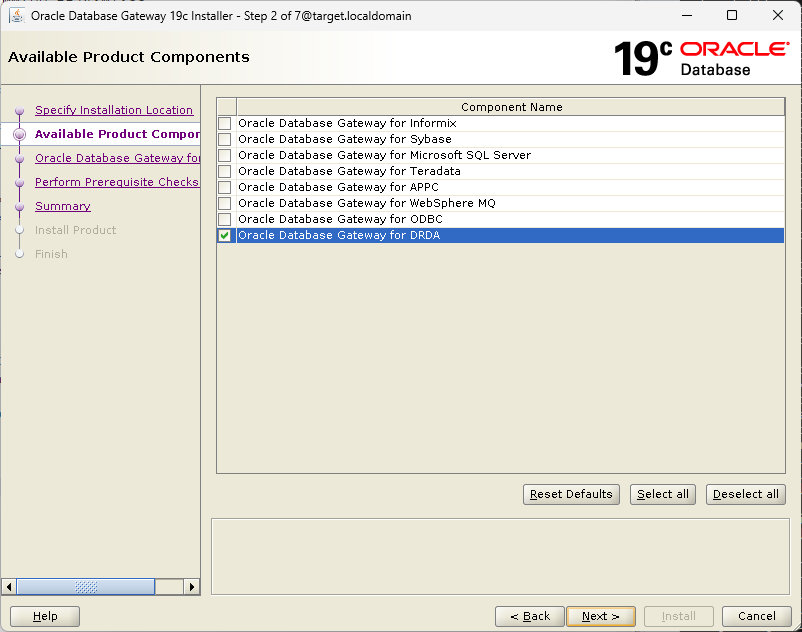Click the step bullet beside Specify Installation Location

pos(19,110)
